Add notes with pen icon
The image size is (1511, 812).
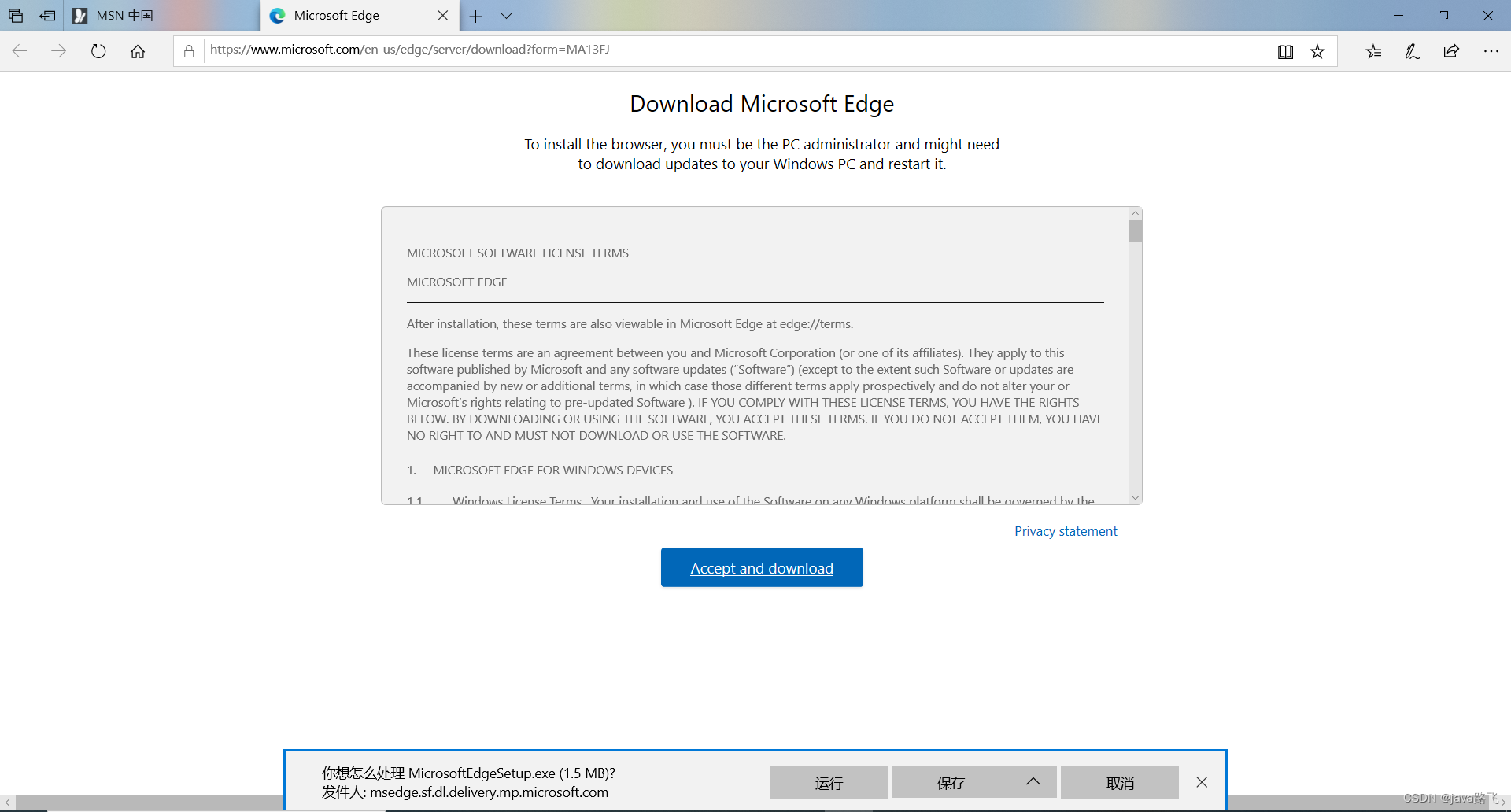coord(1413,51)
